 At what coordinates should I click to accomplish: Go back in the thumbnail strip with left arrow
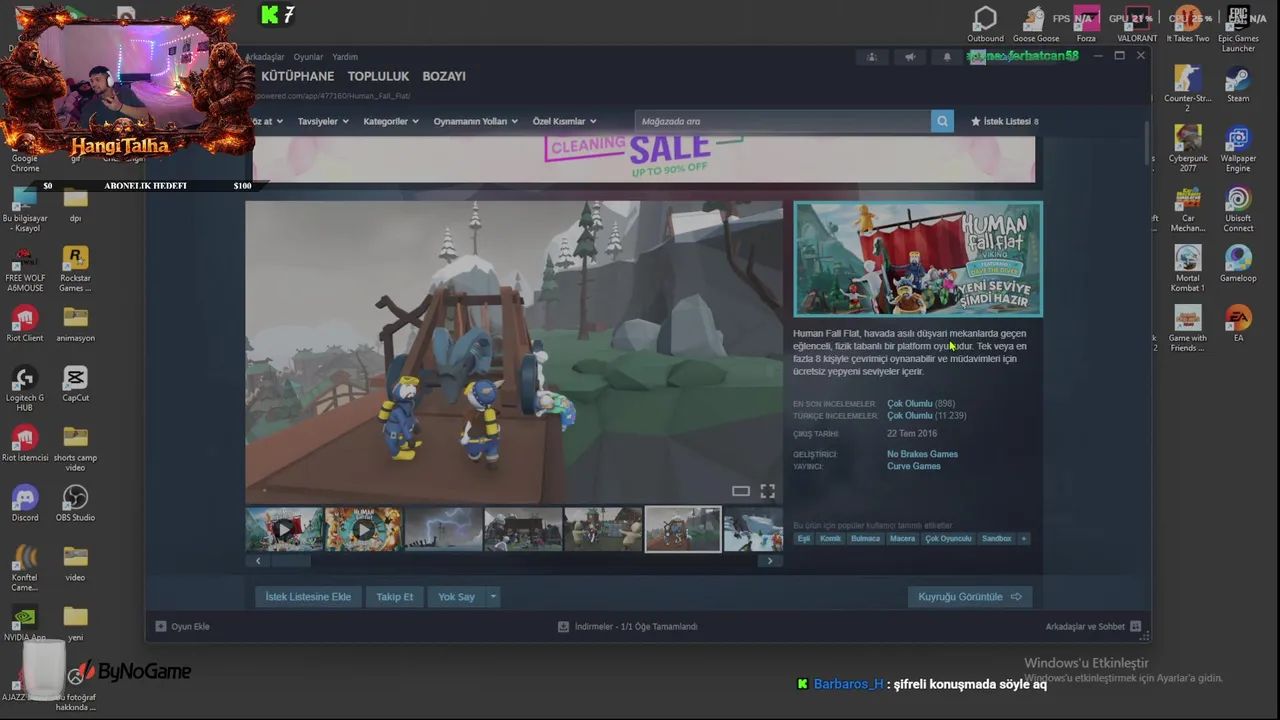click(258, 561)
